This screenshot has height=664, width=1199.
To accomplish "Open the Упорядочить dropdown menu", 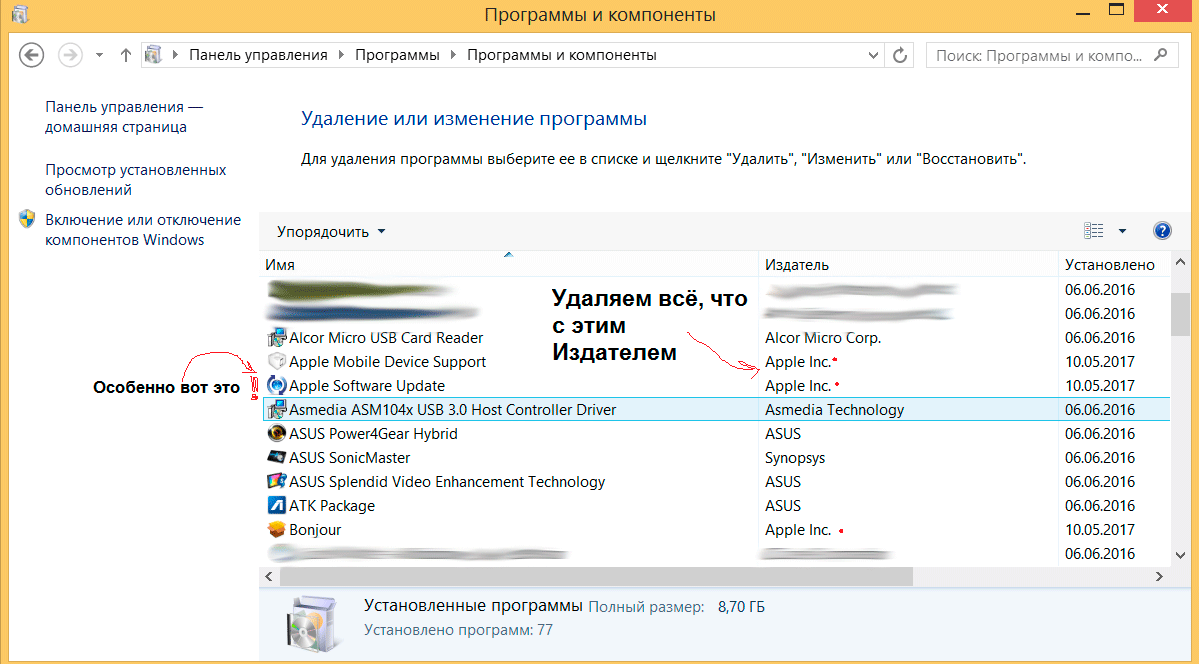I will 331,232.
